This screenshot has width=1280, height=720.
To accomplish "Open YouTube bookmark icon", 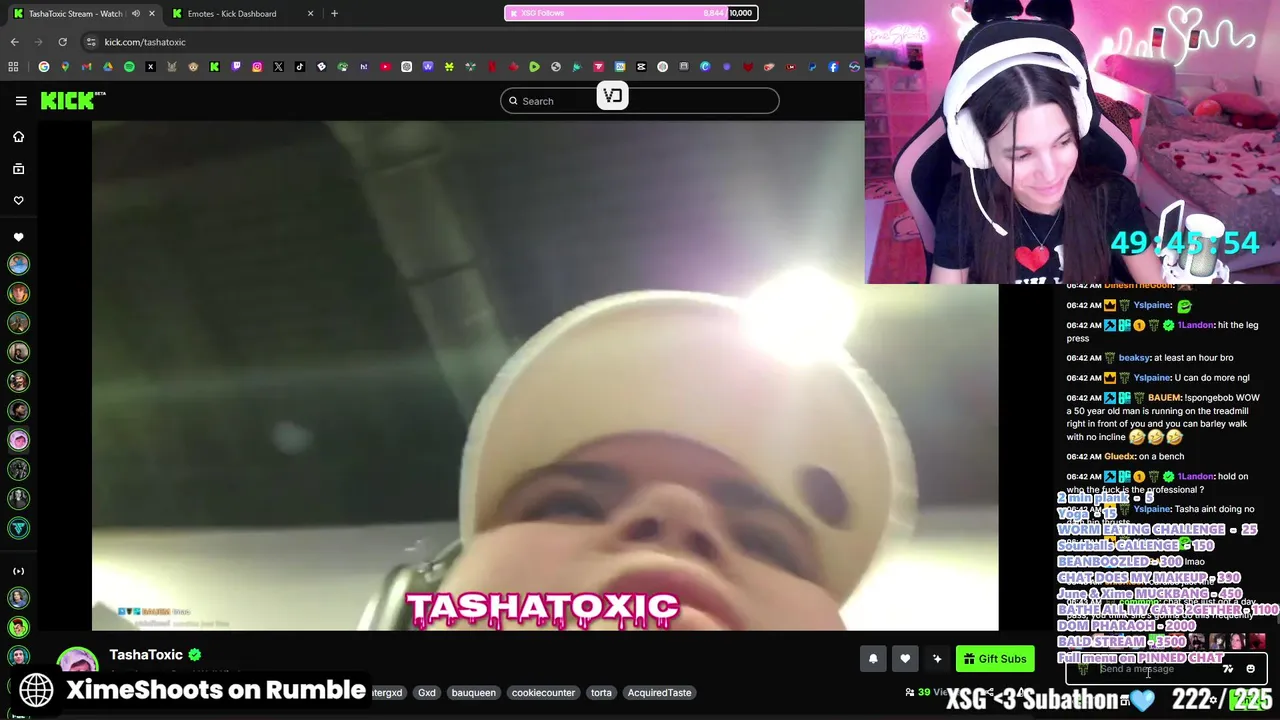I will [385, 67].
